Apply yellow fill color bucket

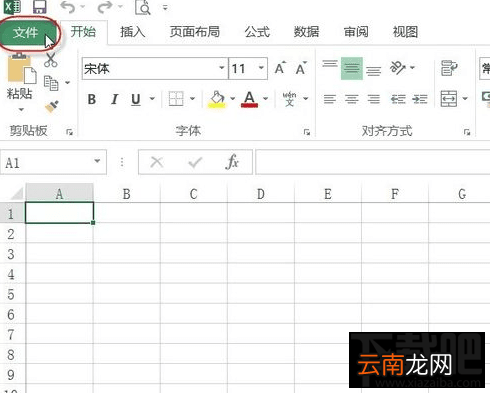click(217, 99)
